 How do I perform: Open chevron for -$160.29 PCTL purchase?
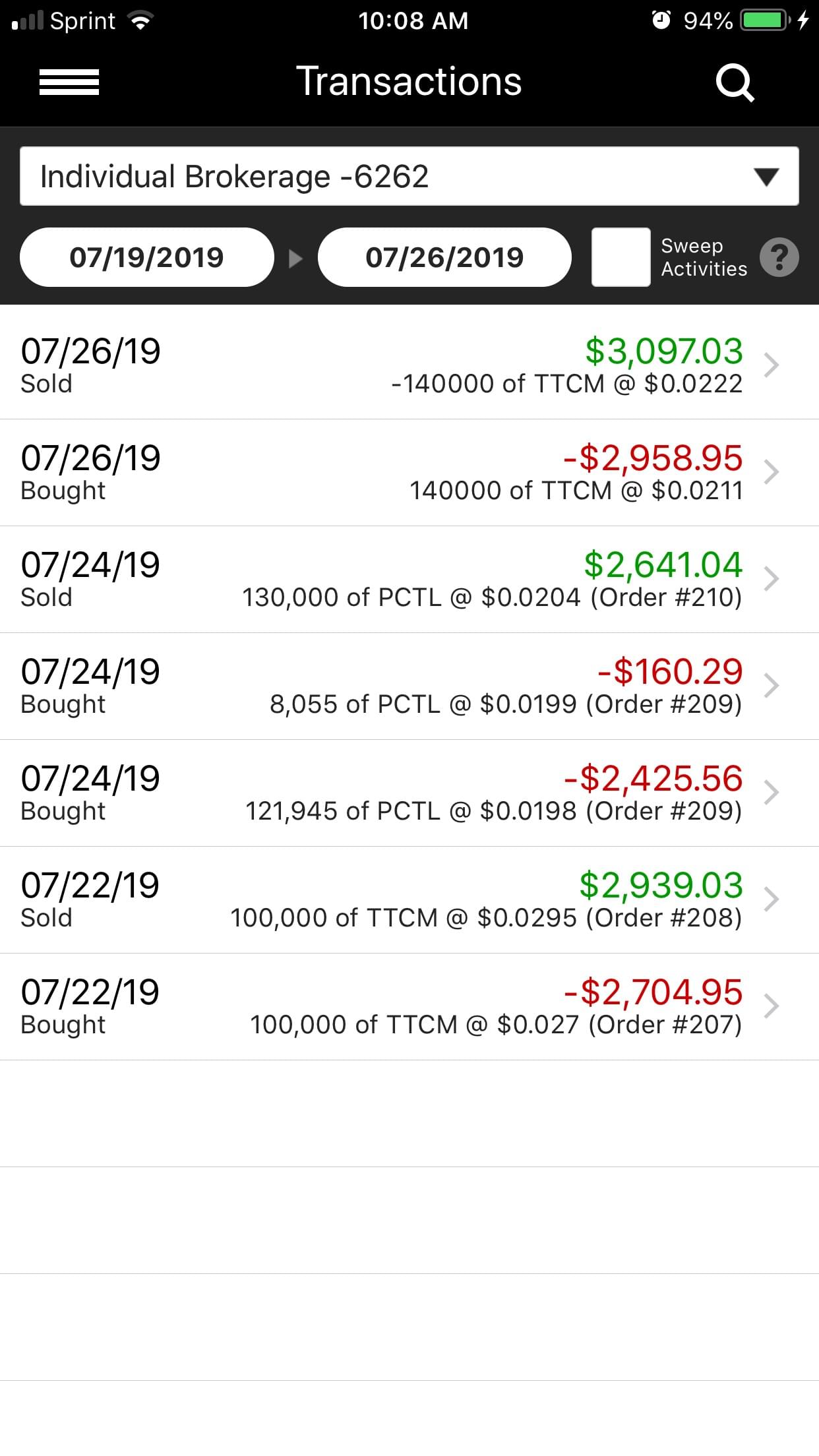[x=771, y=685]
